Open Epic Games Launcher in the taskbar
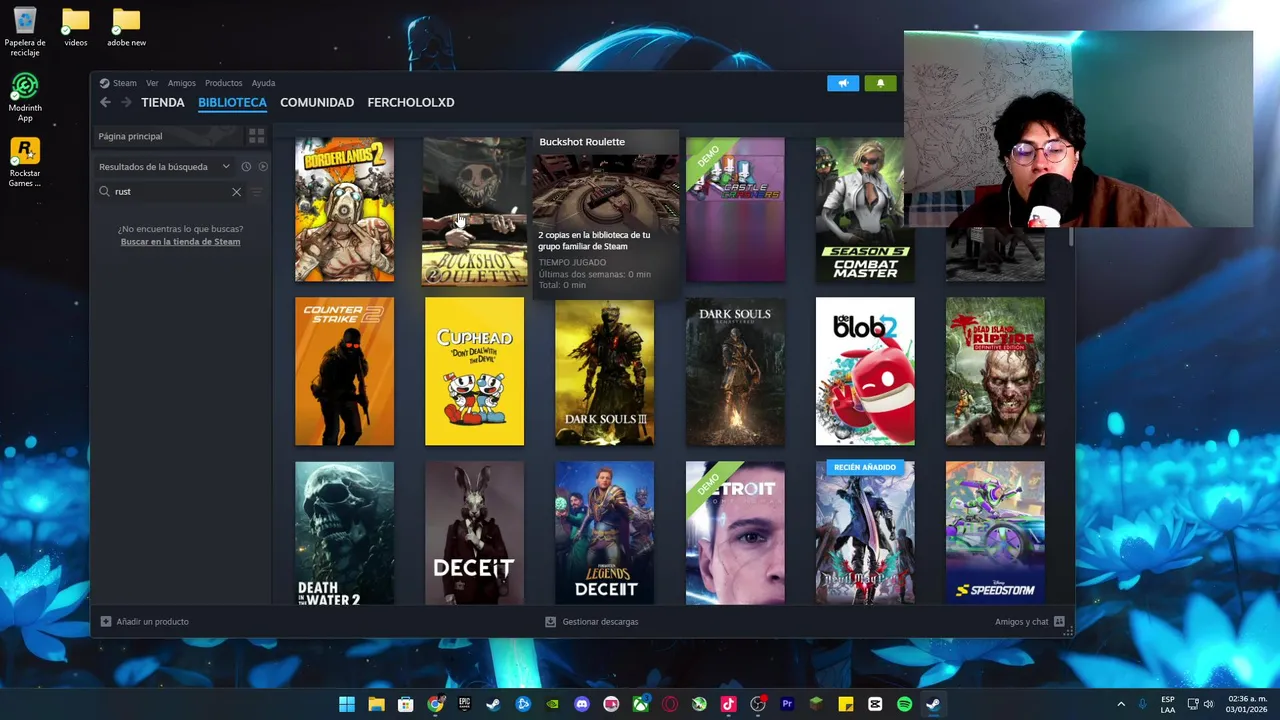Image resolution: width=1280 pixels, height=720 pixels. tap(464, 704)
